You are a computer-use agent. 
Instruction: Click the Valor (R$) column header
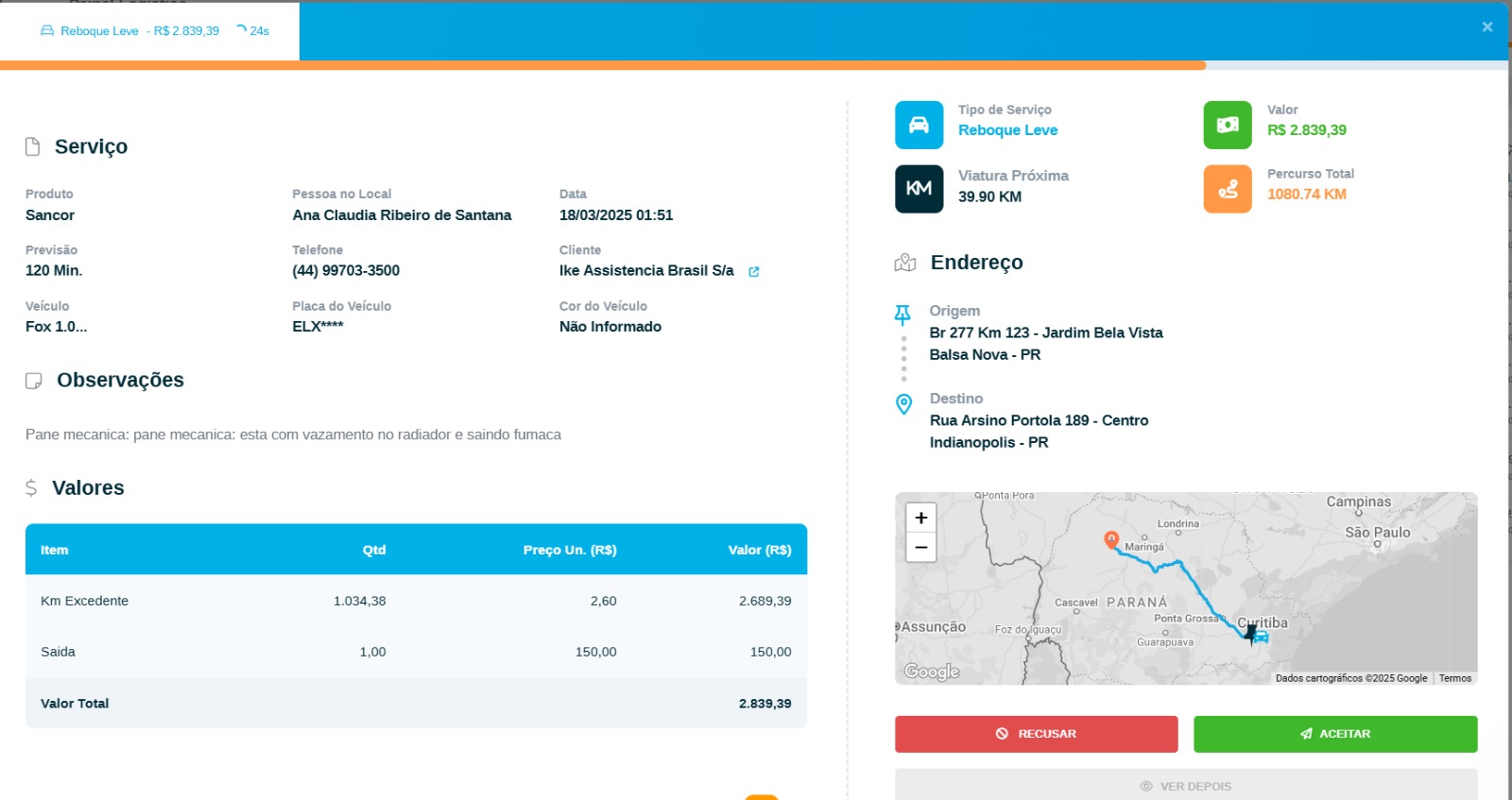click(x=760, y=550)
